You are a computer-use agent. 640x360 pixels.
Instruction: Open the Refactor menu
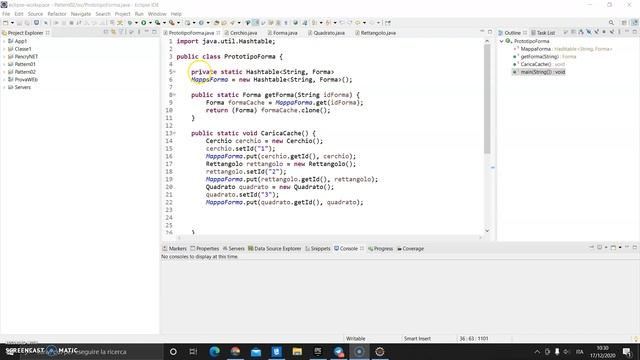(57, 14)
